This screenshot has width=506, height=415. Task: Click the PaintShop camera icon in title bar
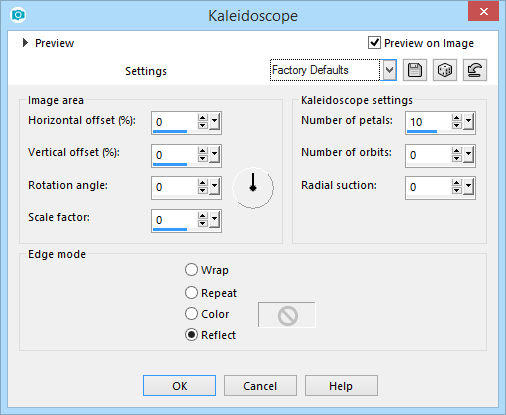(x=18, y=15)
